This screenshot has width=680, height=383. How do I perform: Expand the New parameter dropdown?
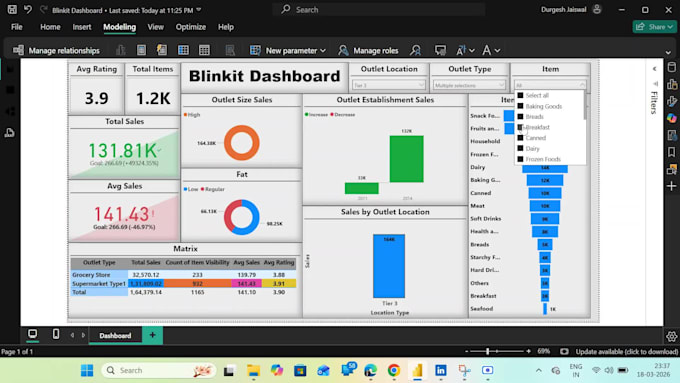[323, 51]
